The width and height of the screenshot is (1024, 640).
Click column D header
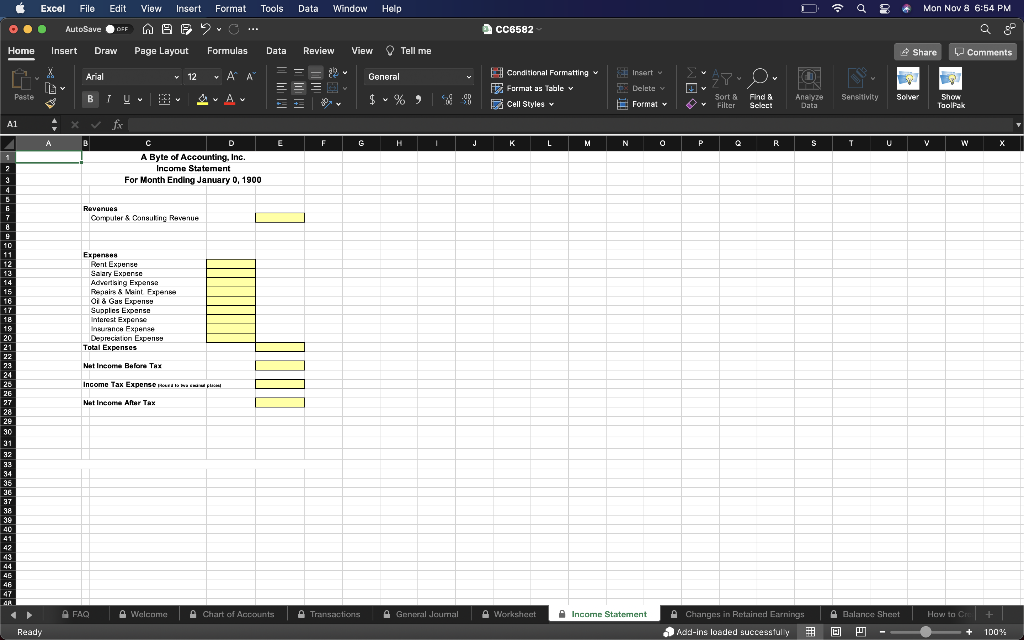coord(231,144)
